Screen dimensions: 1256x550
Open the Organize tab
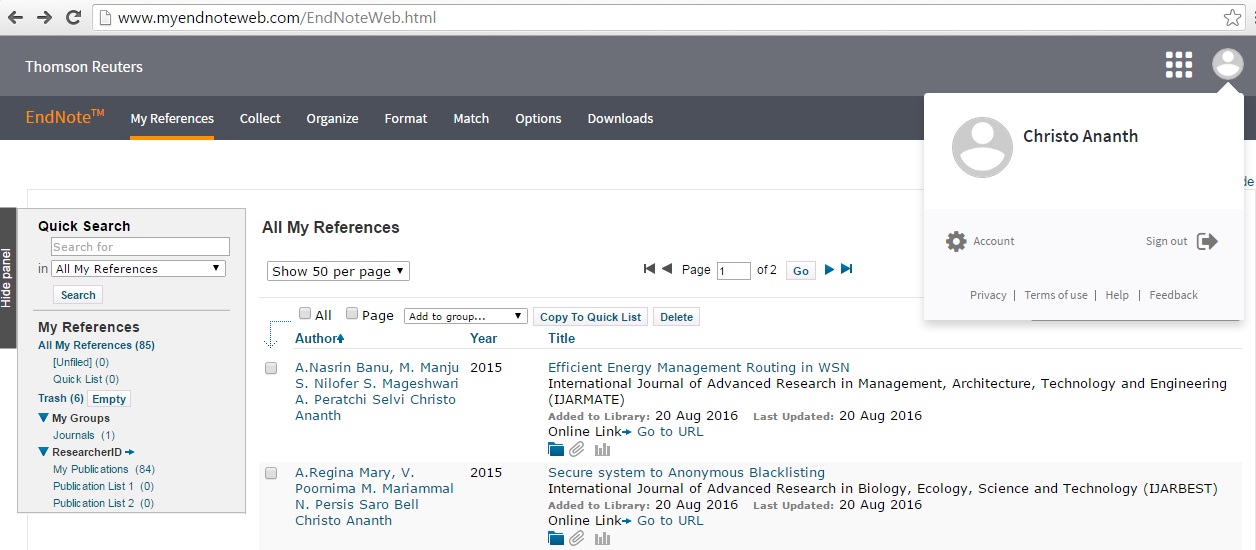tap(332, 118)
